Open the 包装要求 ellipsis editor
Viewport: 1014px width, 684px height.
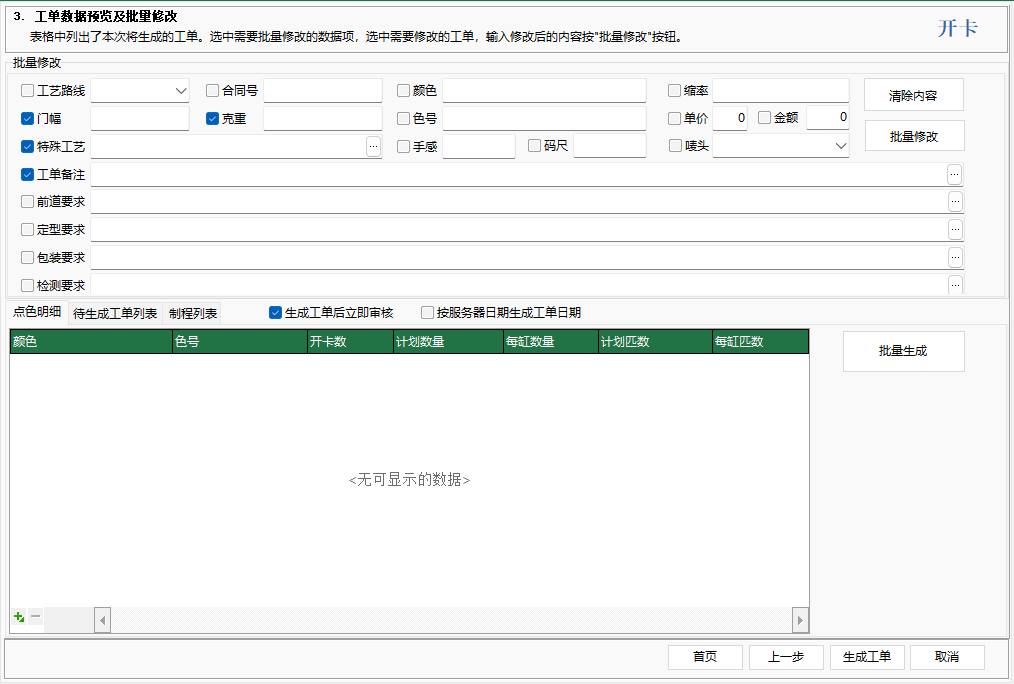click(x=955, y=257)
